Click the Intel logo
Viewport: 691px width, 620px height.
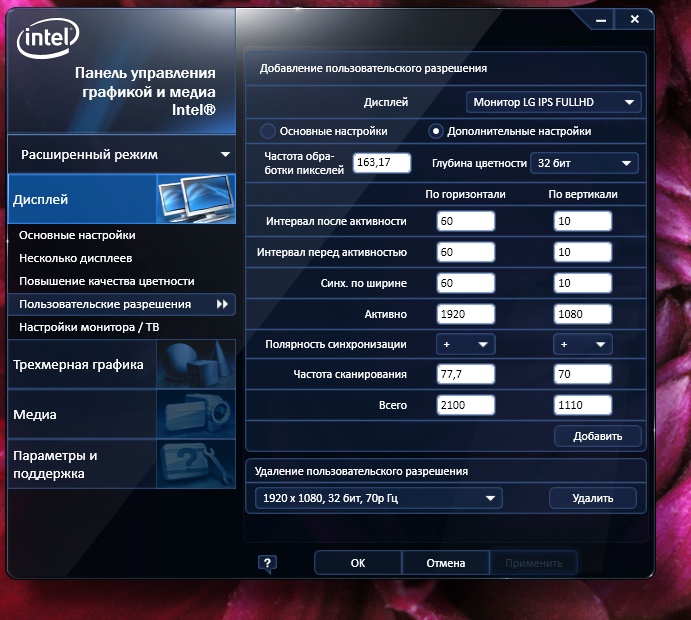tap(48, 38)
